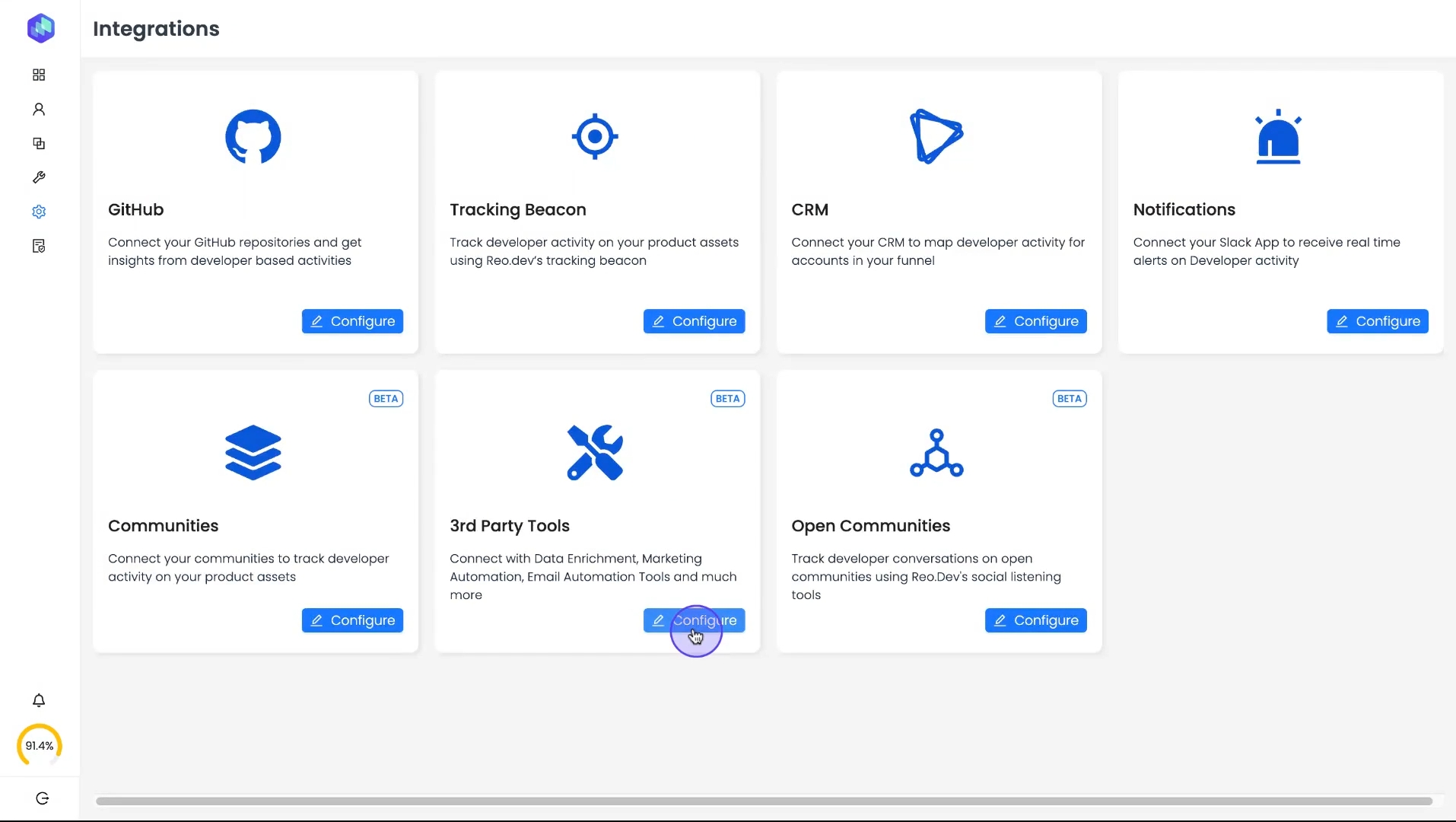Image resolution: width=1456 pixels, height=822 pixels.
Task: Click the horizontal scrollbar at page bottom
Action: (x=764, y=801)
